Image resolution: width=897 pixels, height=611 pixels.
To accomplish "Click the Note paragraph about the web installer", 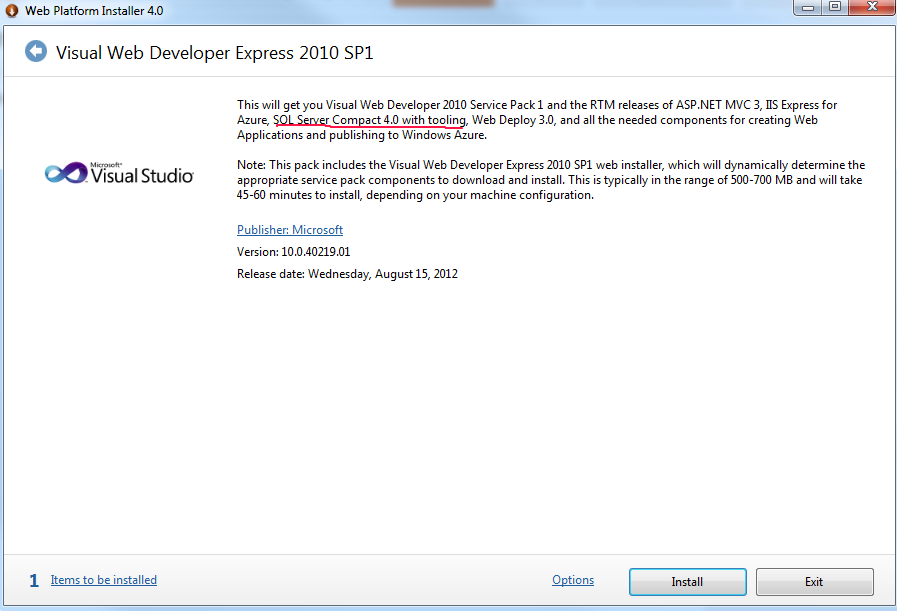I will click(x=551, y=180).
